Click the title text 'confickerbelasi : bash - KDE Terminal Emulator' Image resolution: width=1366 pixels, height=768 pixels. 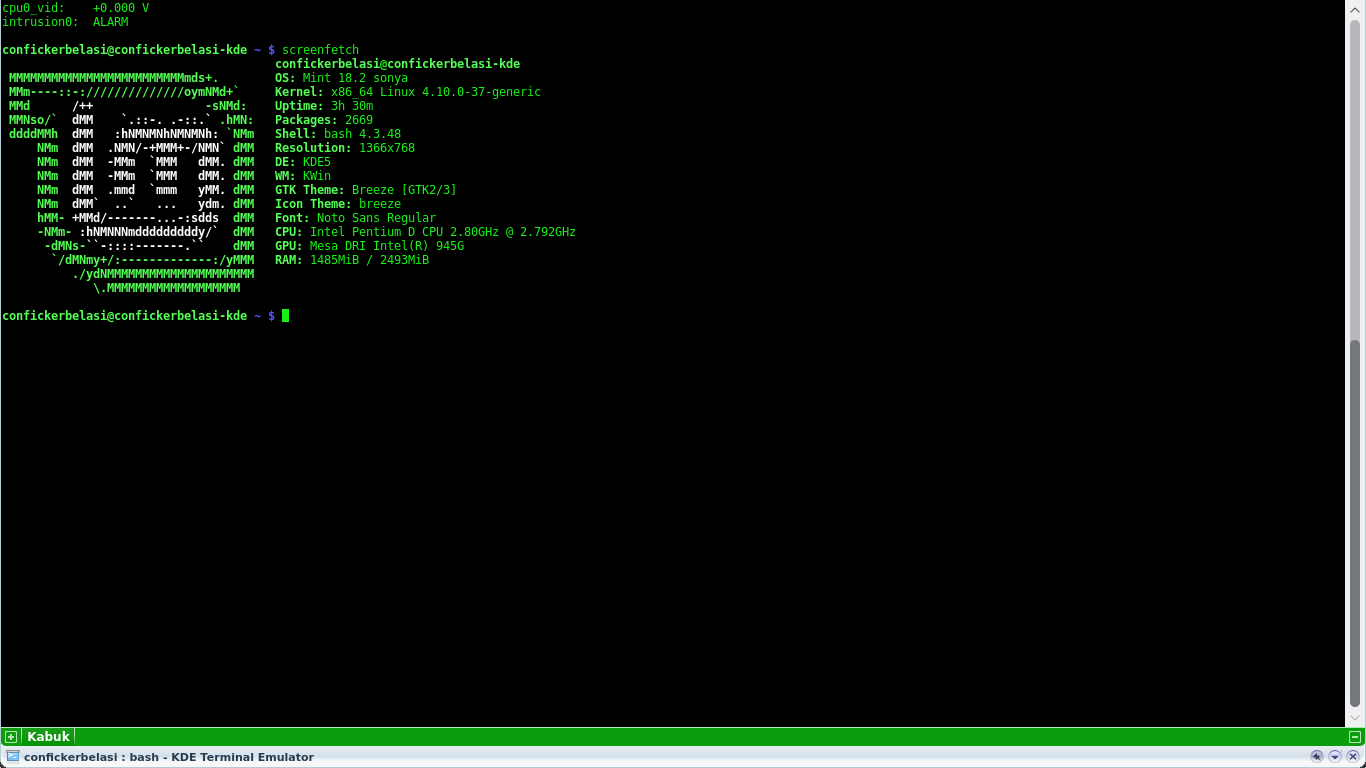169,757
